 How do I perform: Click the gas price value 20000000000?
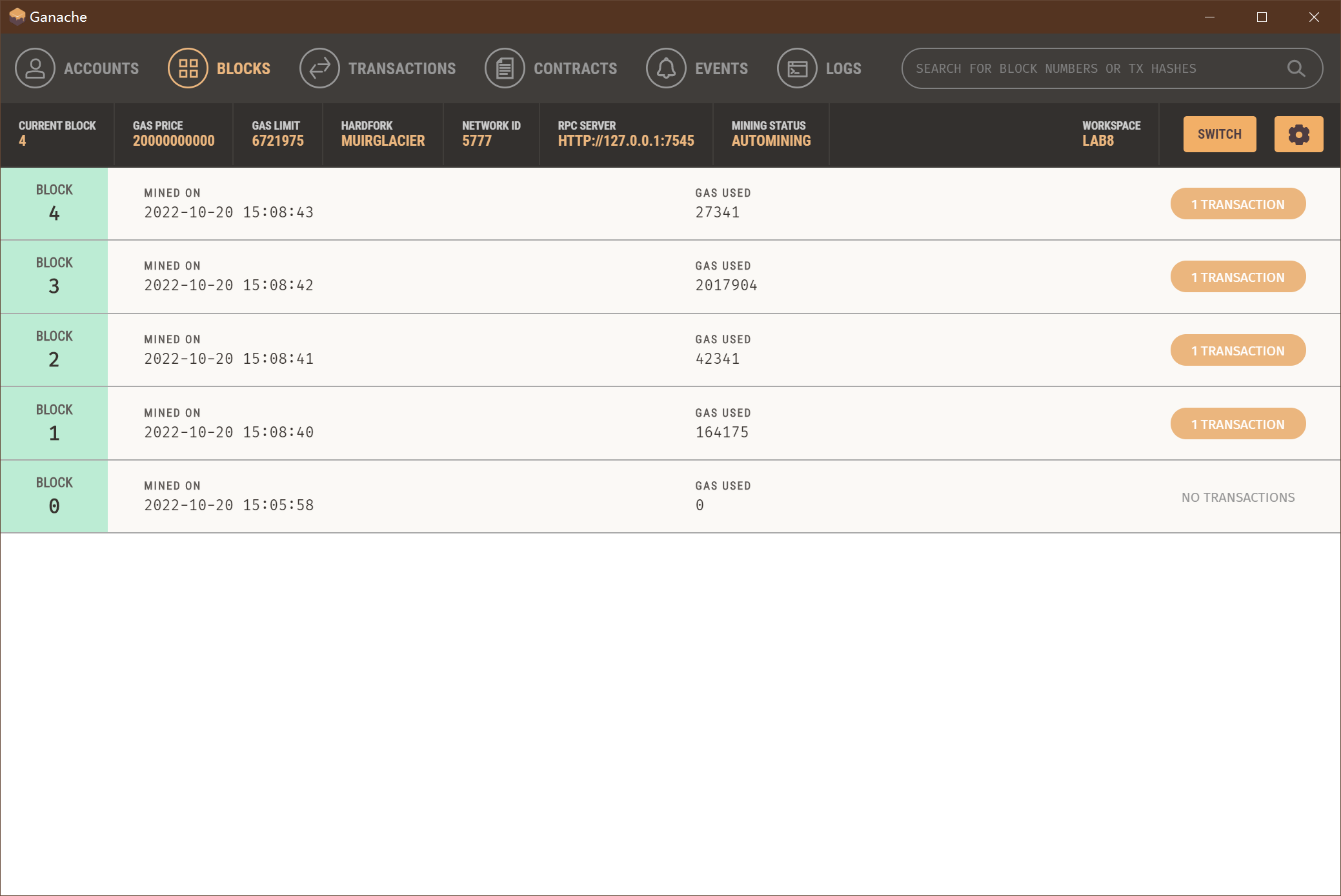click(x=174, y=141)
